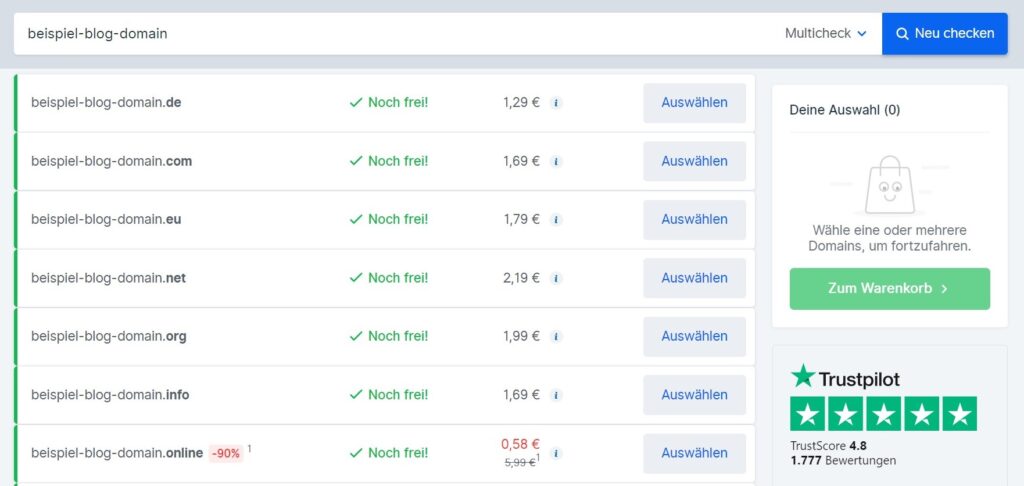Select the .net domain with Auswählen
This screenshot has height=486, width=1024.
[x=694, y=278]
